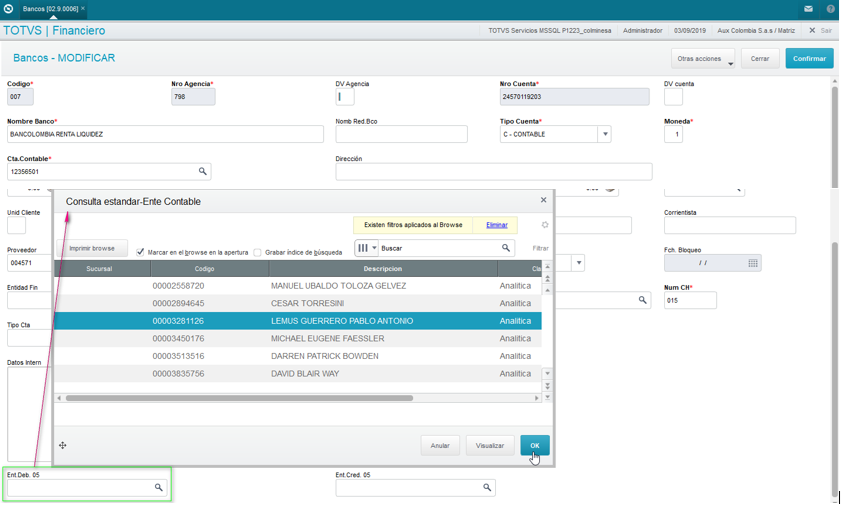841x506 pixels.
Task: Uncheck Marcar en el browse en la apertura
Action: (141, 252)
